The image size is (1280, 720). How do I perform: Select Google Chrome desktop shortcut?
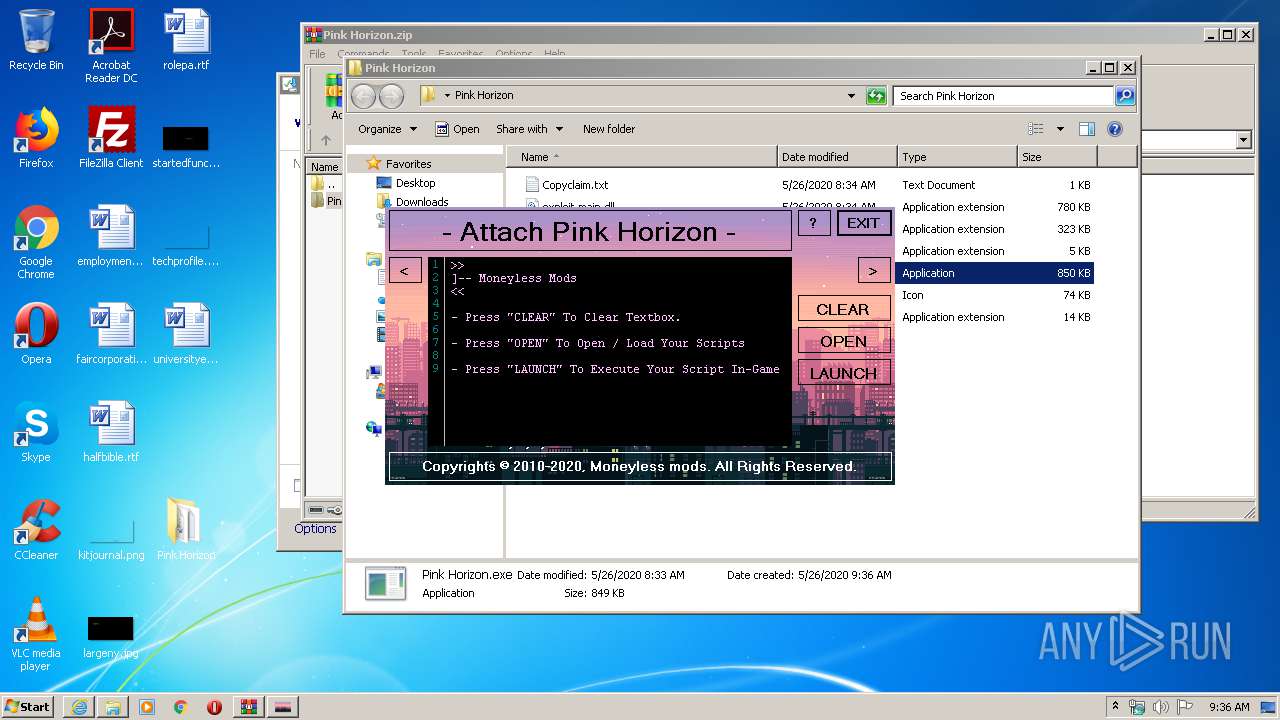pyautogui.click(x=36, y=242)
